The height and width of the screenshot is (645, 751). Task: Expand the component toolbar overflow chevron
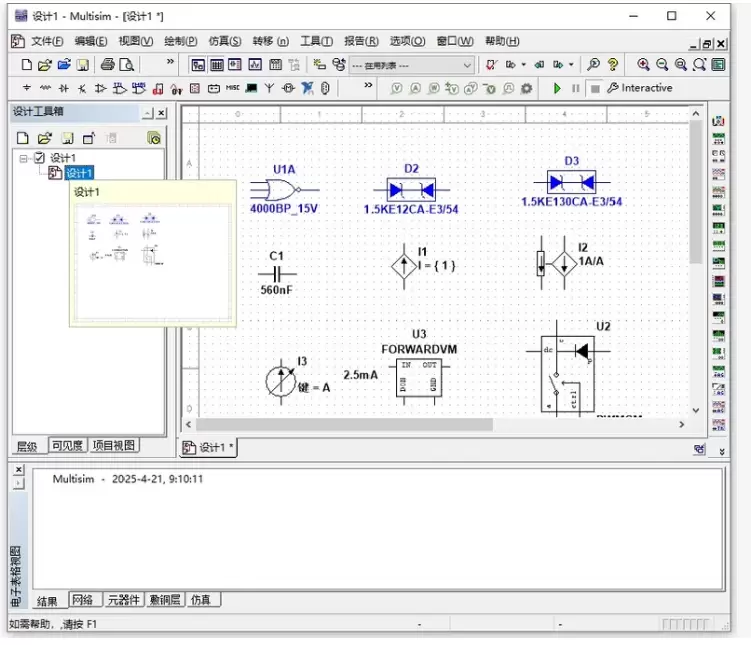pos(368,85)
